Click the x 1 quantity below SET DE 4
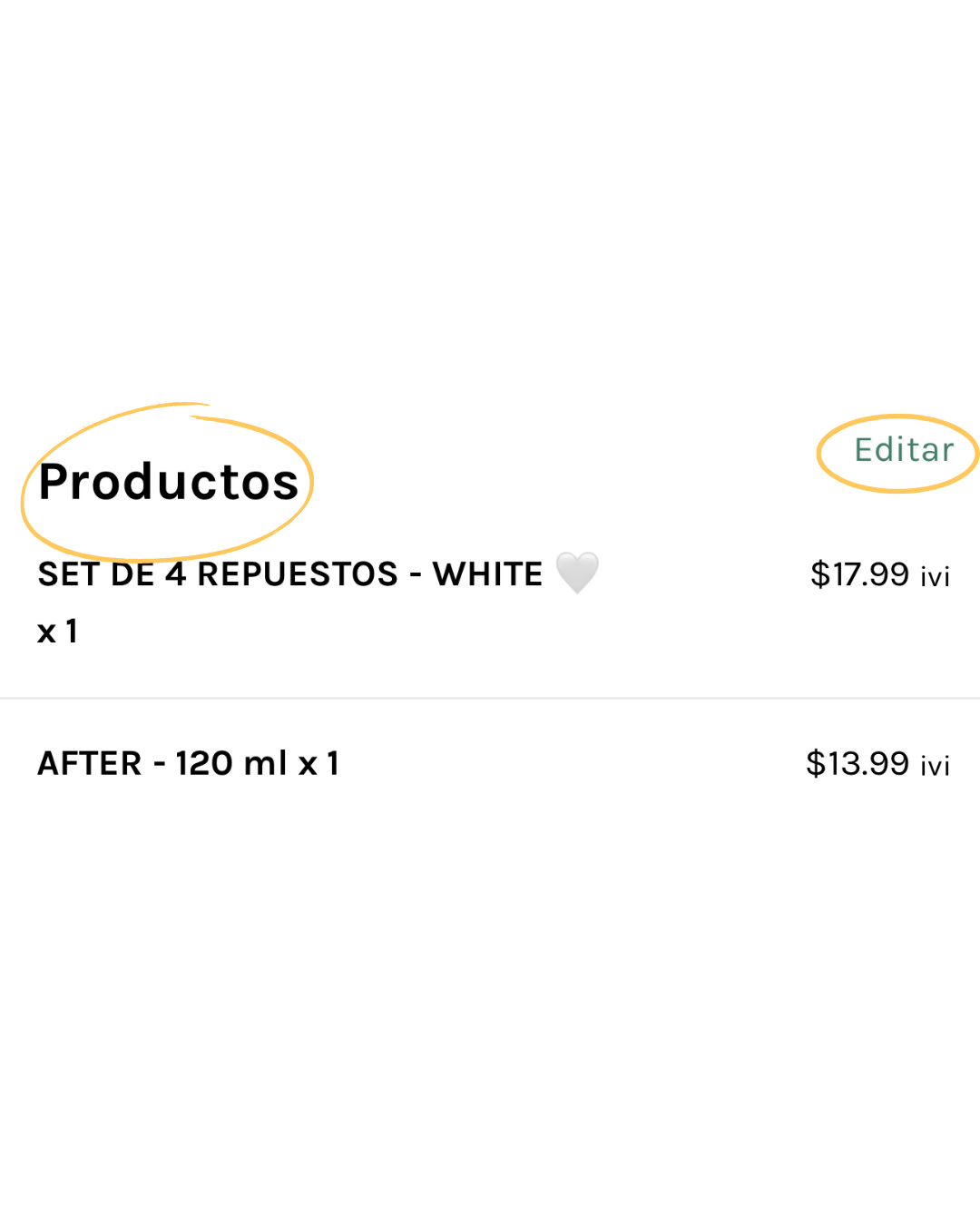Image resolution: width=980 pixels, height=1225 pixels. point(57,632)
